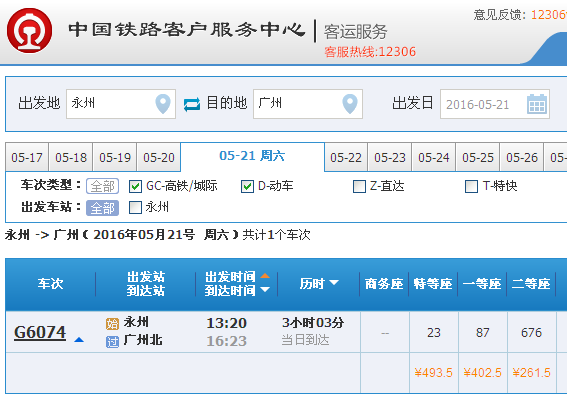Check Z-直达 train type
Screen dimensions: 567x399
(359, 187)
